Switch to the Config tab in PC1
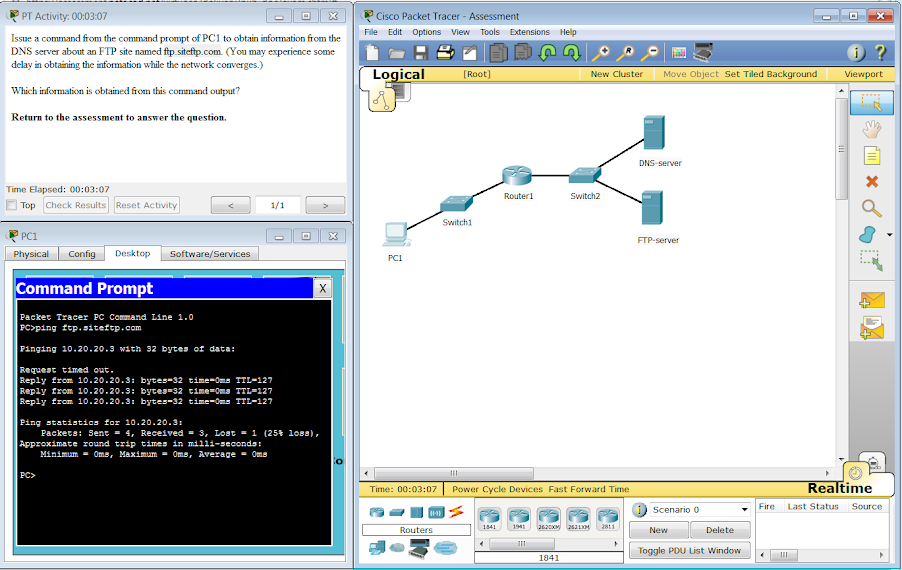Screen dimensions: 902x570 point(82,254)
